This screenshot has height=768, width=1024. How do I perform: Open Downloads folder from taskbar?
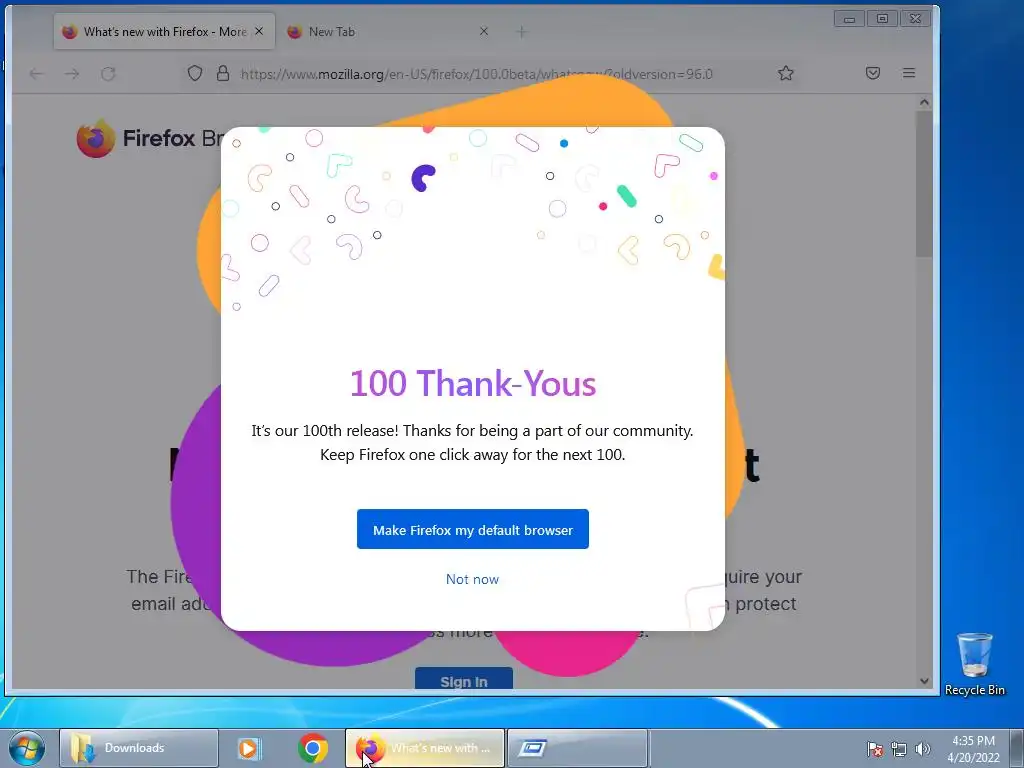[x=138, y=748]
